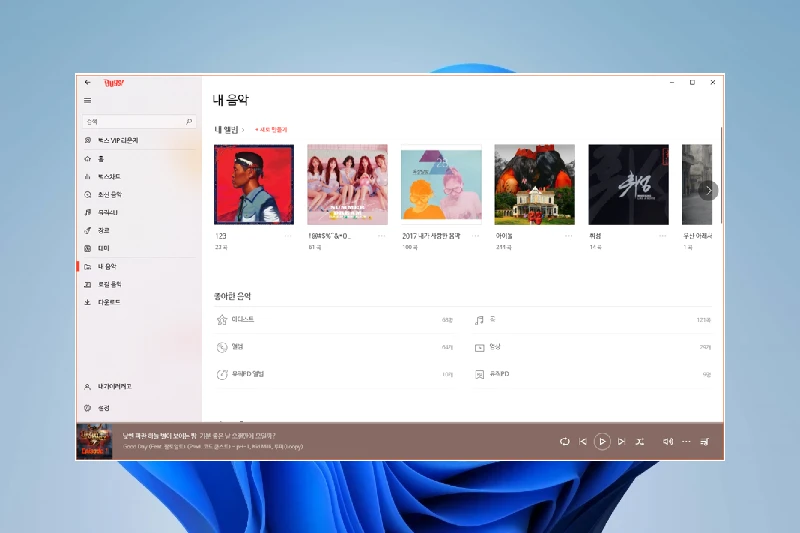Click the now-playing album art thumbnail

[x=94, y=441]
